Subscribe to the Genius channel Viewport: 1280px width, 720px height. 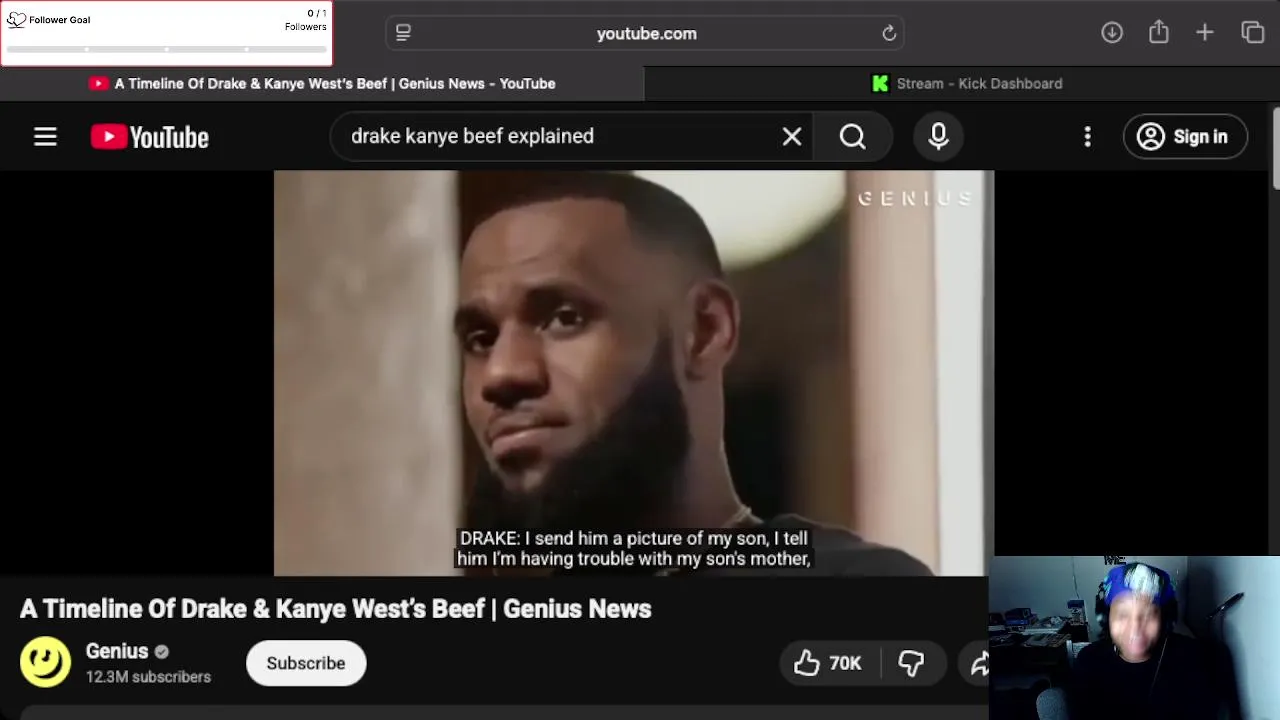(x=306, y=663)
